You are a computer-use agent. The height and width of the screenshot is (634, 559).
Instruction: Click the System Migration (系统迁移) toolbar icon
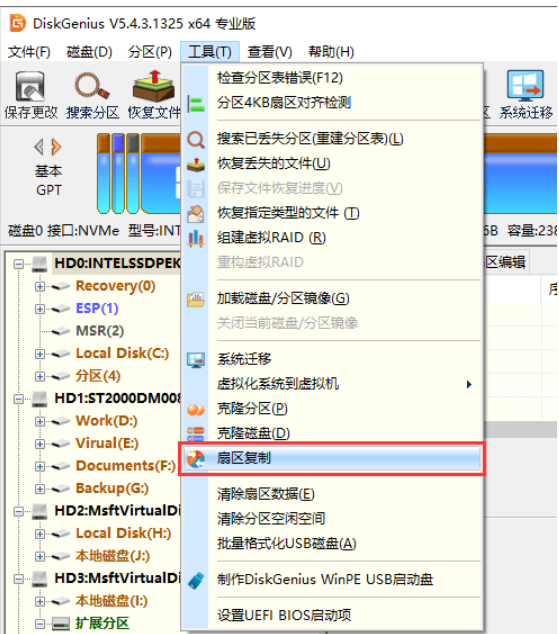525,85
